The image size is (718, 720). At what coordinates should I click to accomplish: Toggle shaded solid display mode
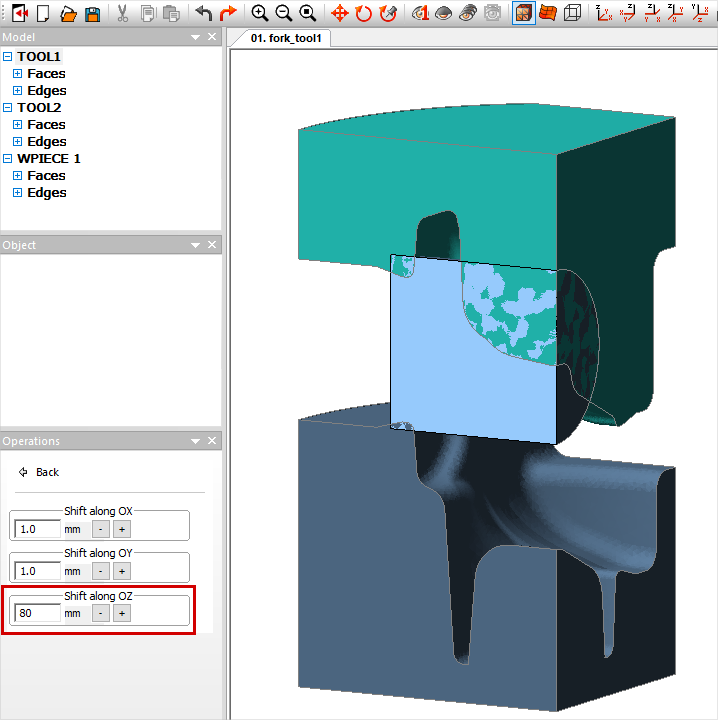524,13
